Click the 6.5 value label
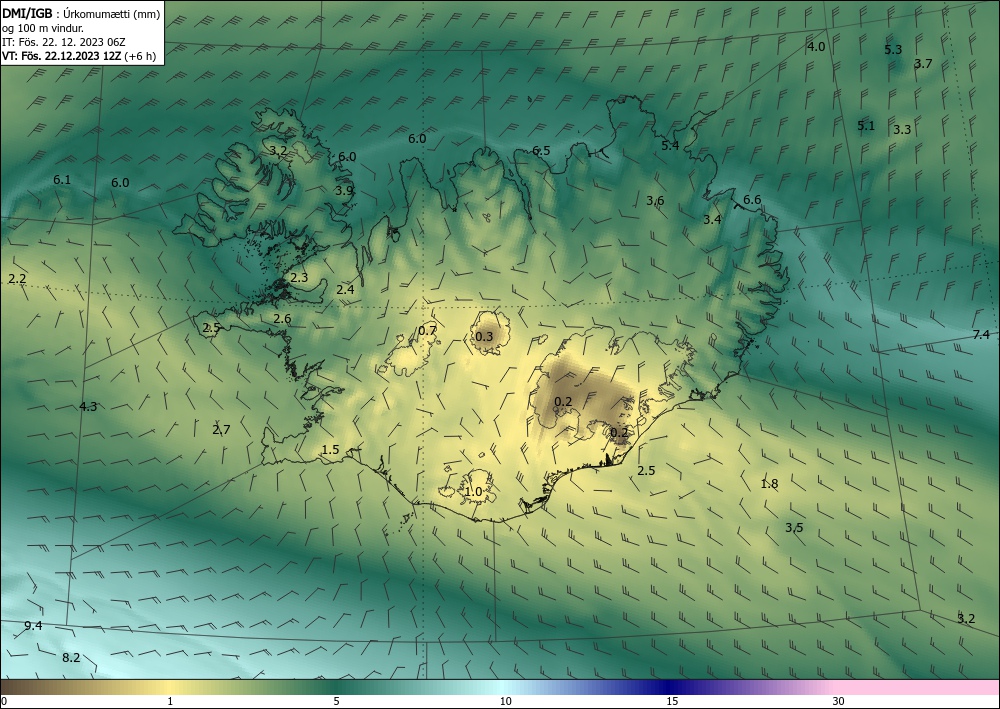The width and height of the screenshot is (1000, 709). (541, 150)
